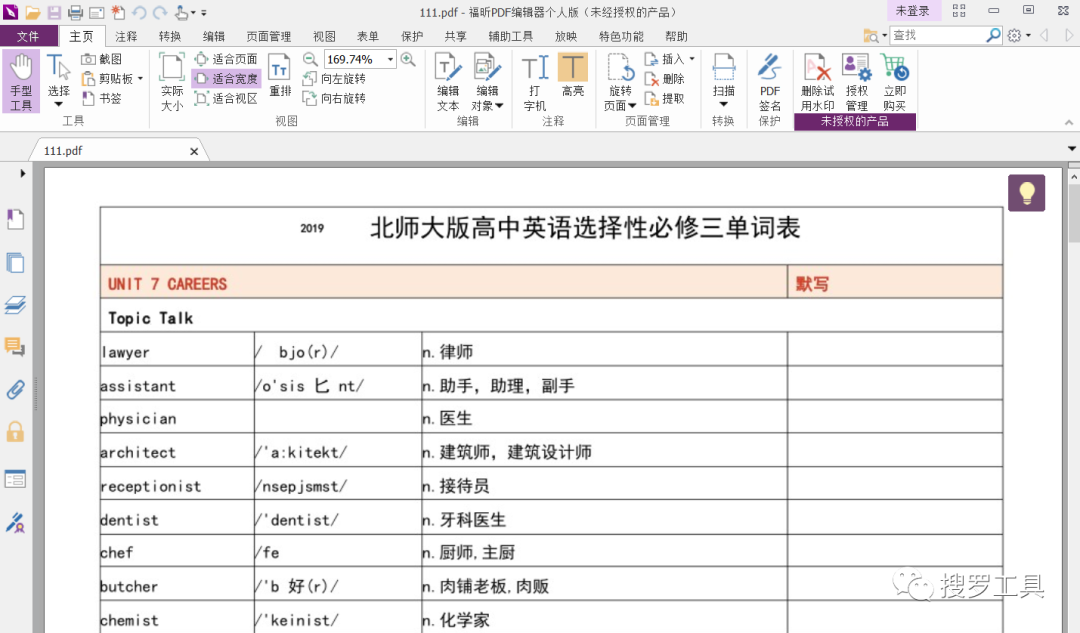Click 删除 to delete pages
Screen dimensions: 1080x633
click(x=665, y=79)
